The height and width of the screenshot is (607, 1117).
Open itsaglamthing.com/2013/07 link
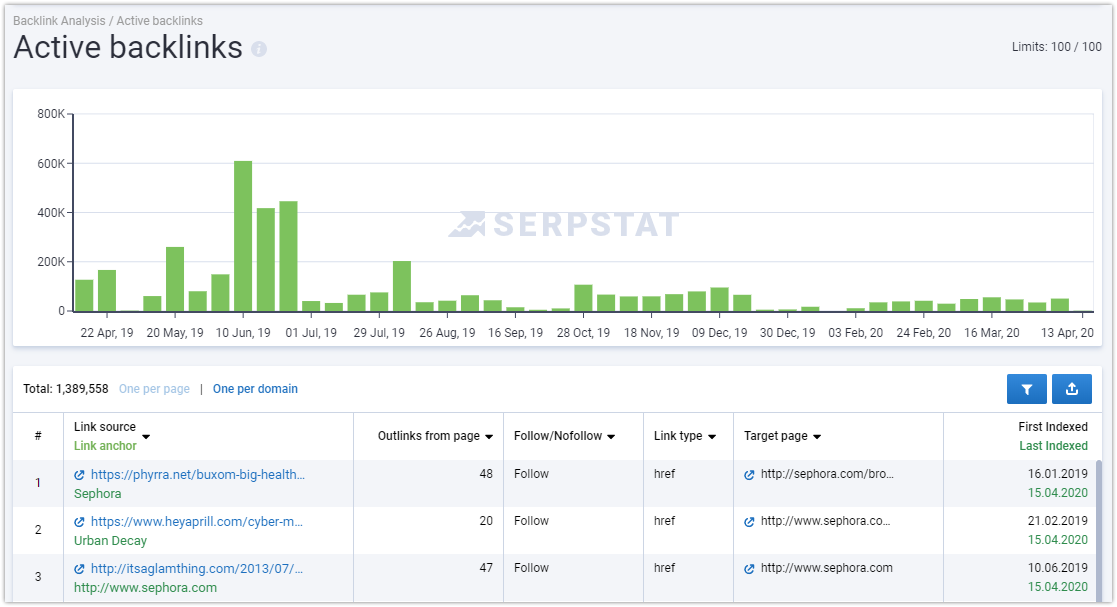pos(197,569)
